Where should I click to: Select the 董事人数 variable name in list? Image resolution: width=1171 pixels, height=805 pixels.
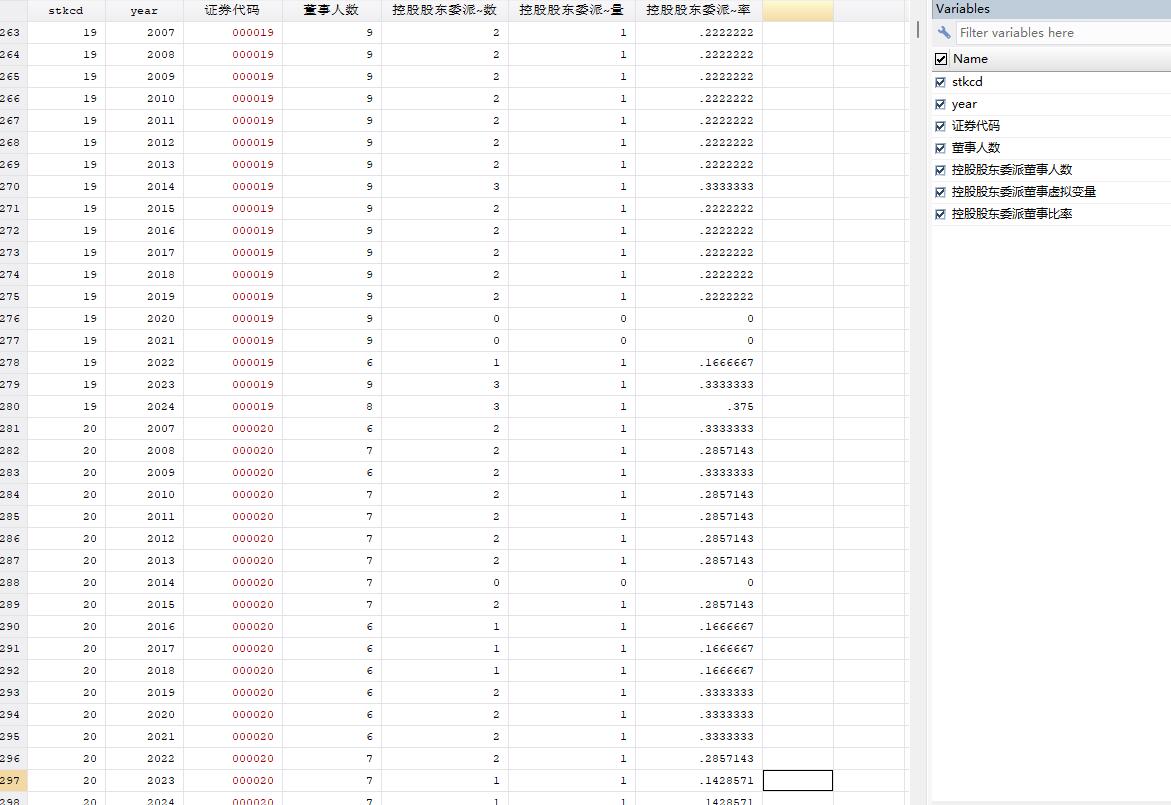coord(975,148)
